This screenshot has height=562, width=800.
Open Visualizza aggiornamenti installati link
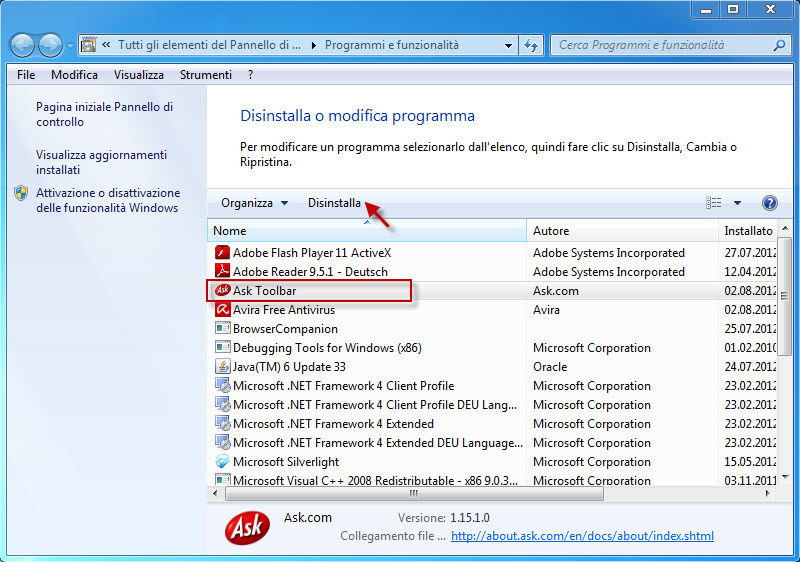pyautogui.click(x=102, y=162)
